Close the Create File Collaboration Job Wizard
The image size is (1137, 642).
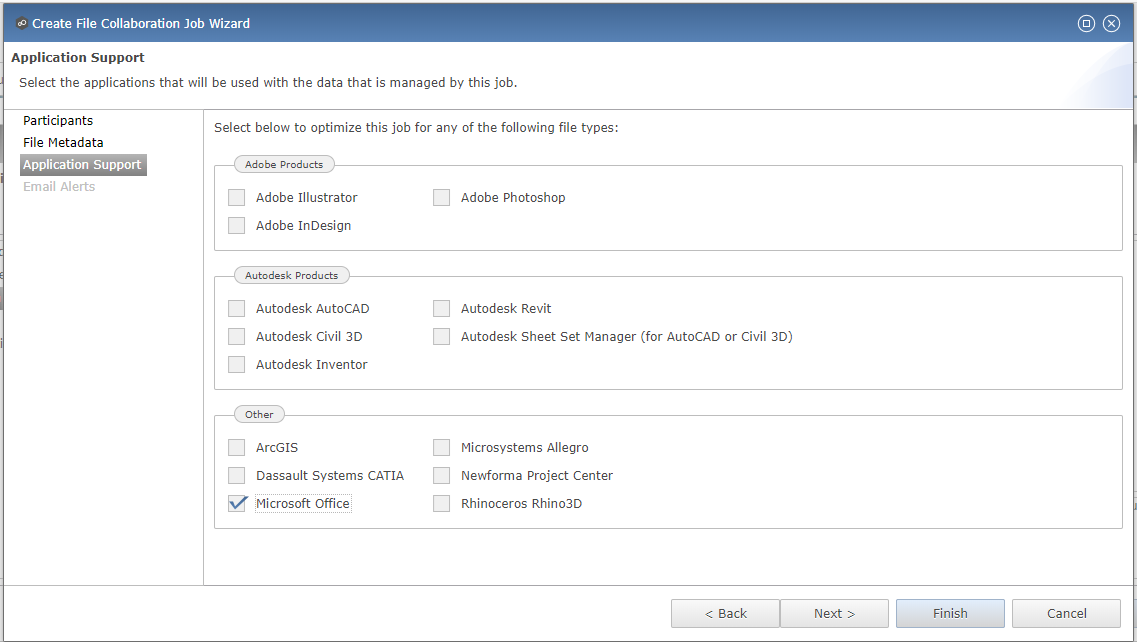(1111, 23)
